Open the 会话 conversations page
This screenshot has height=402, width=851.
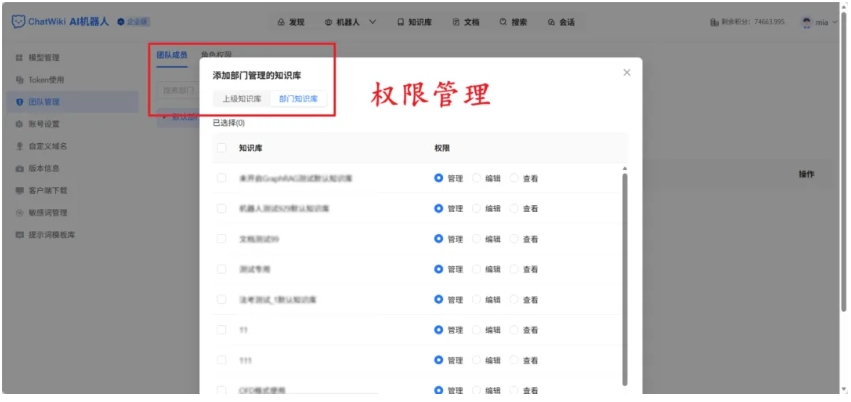pyautogui.click(x=561, y=23)
